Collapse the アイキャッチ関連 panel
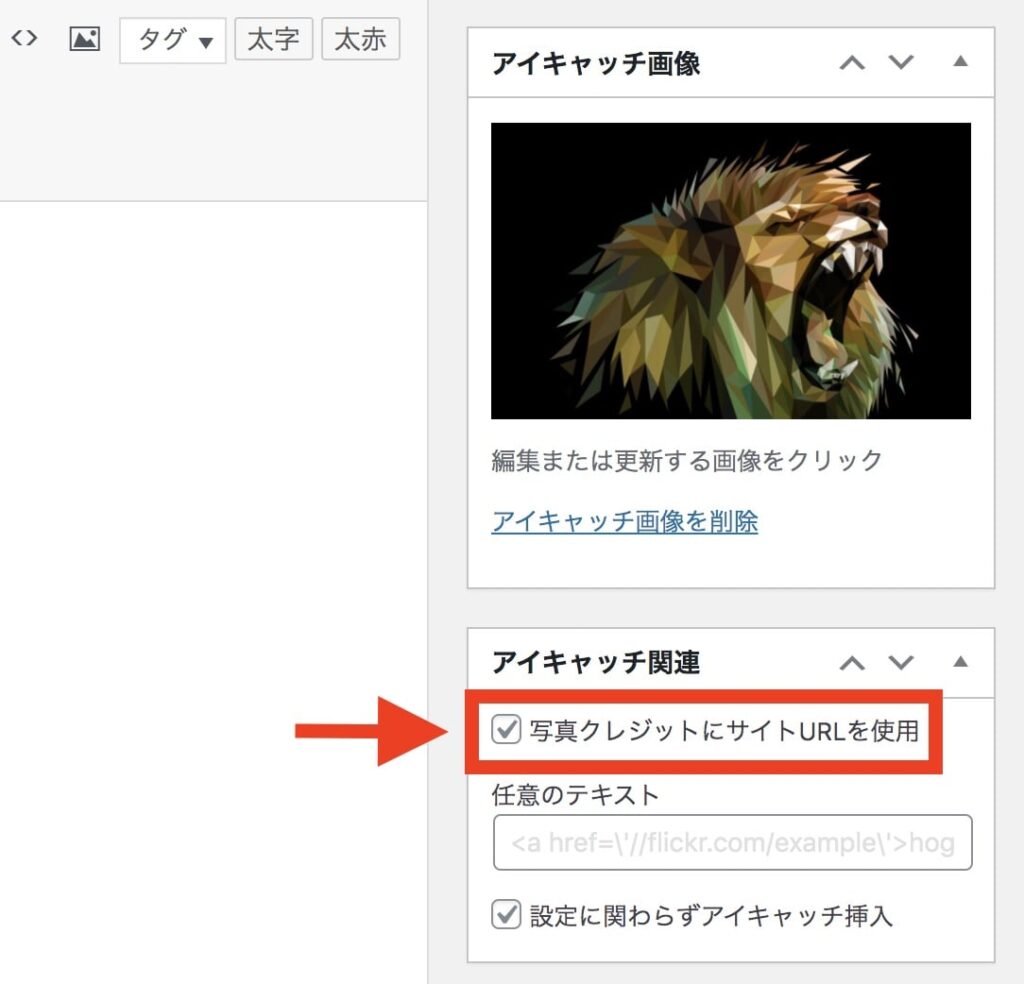This screenshot has height=984, width=1024. coord(960,662)
